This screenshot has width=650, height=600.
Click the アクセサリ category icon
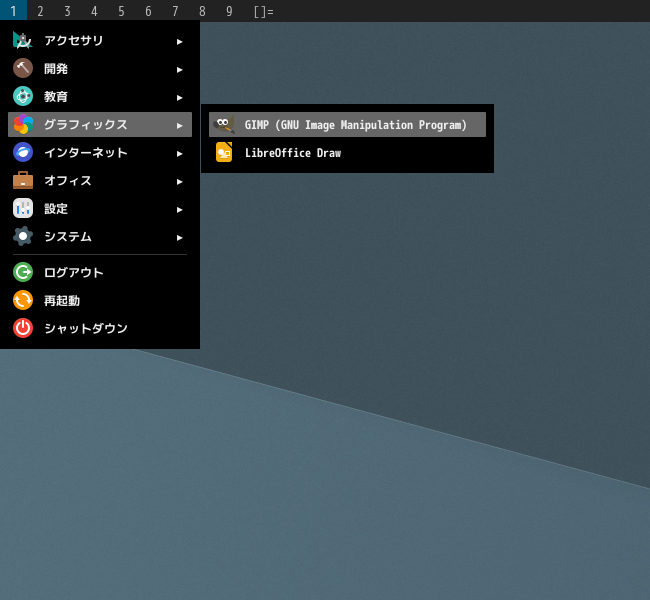click(23, 40)
